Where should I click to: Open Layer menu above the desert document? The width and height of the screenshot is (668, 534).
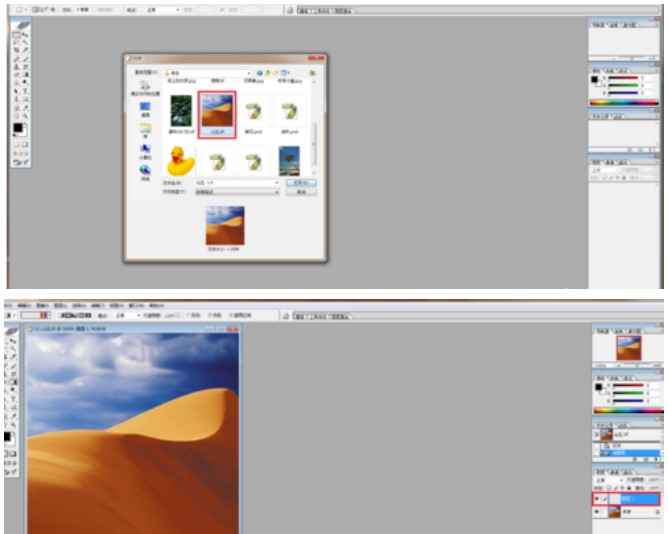[60, 306]
